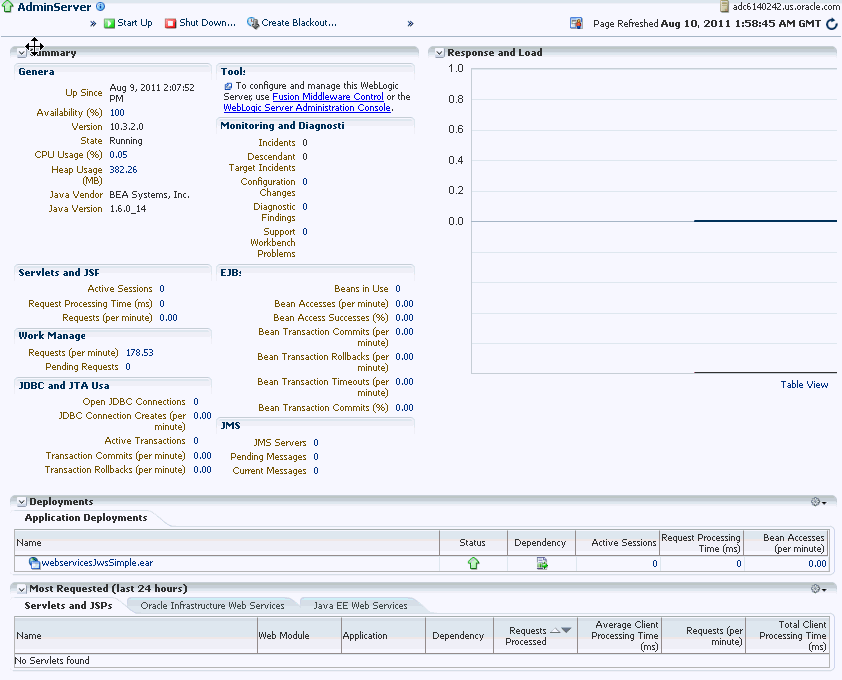Click the Beans in Use value 0

coord(398,289)
